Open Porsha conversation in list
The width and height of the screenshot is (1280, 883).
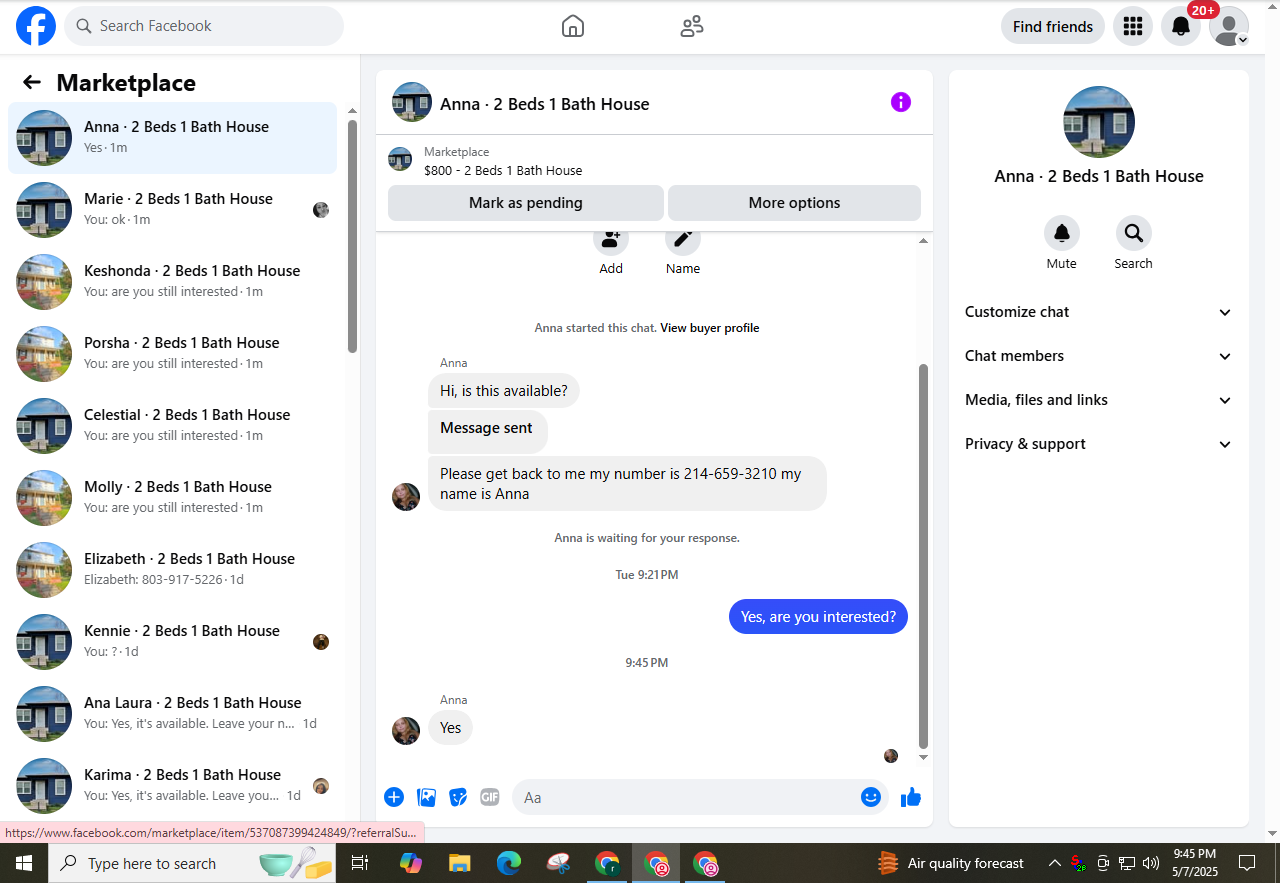tap(172, 354)
